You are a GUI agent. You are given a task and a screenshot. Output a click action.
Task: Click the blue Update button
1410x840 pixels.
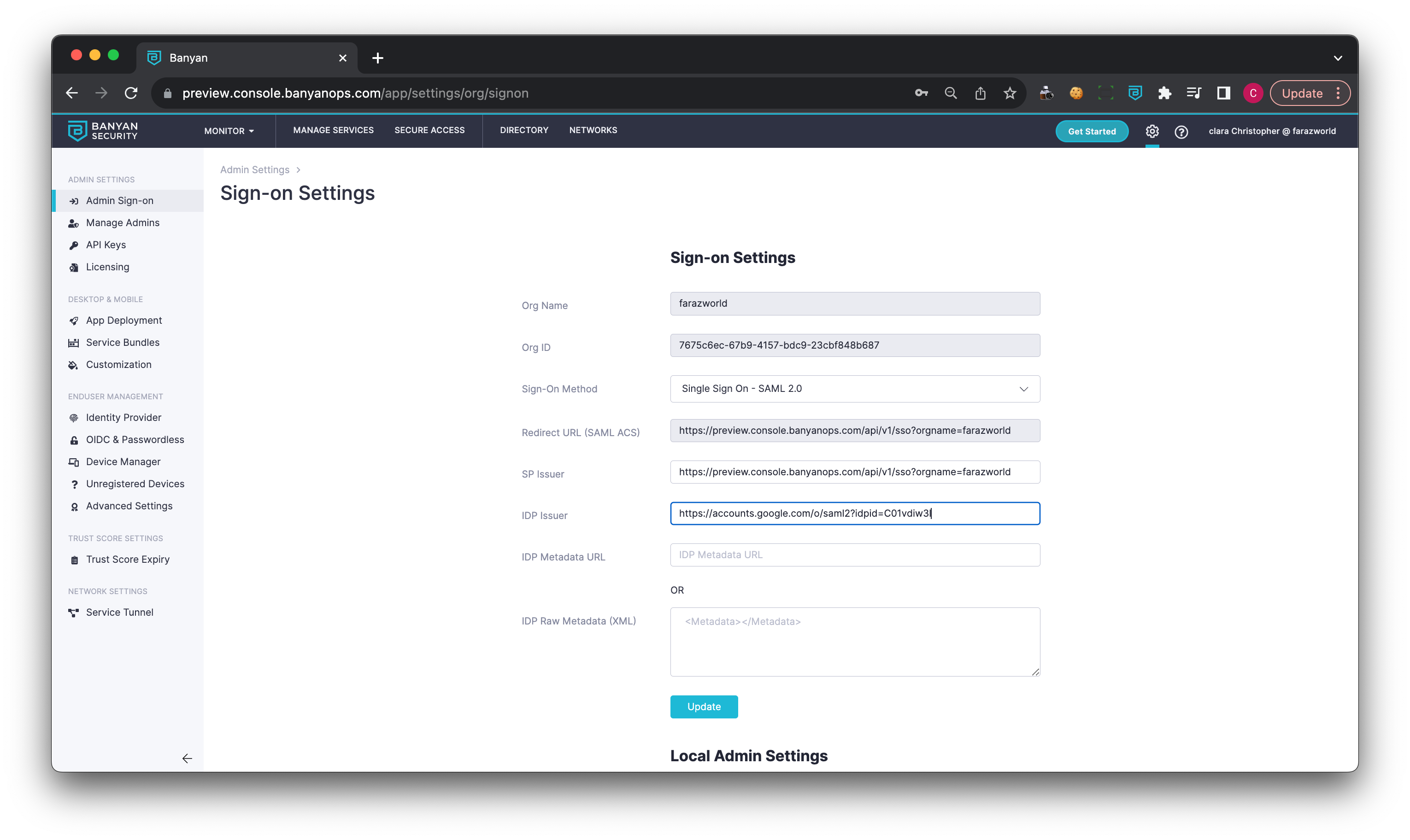[x=704, y=706]
